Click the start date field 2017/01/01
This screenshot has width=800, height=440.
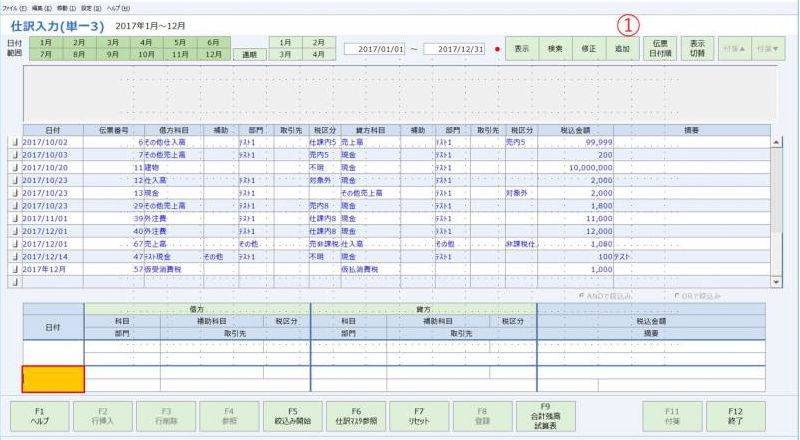pyautogui.click(x=374, y=49)
